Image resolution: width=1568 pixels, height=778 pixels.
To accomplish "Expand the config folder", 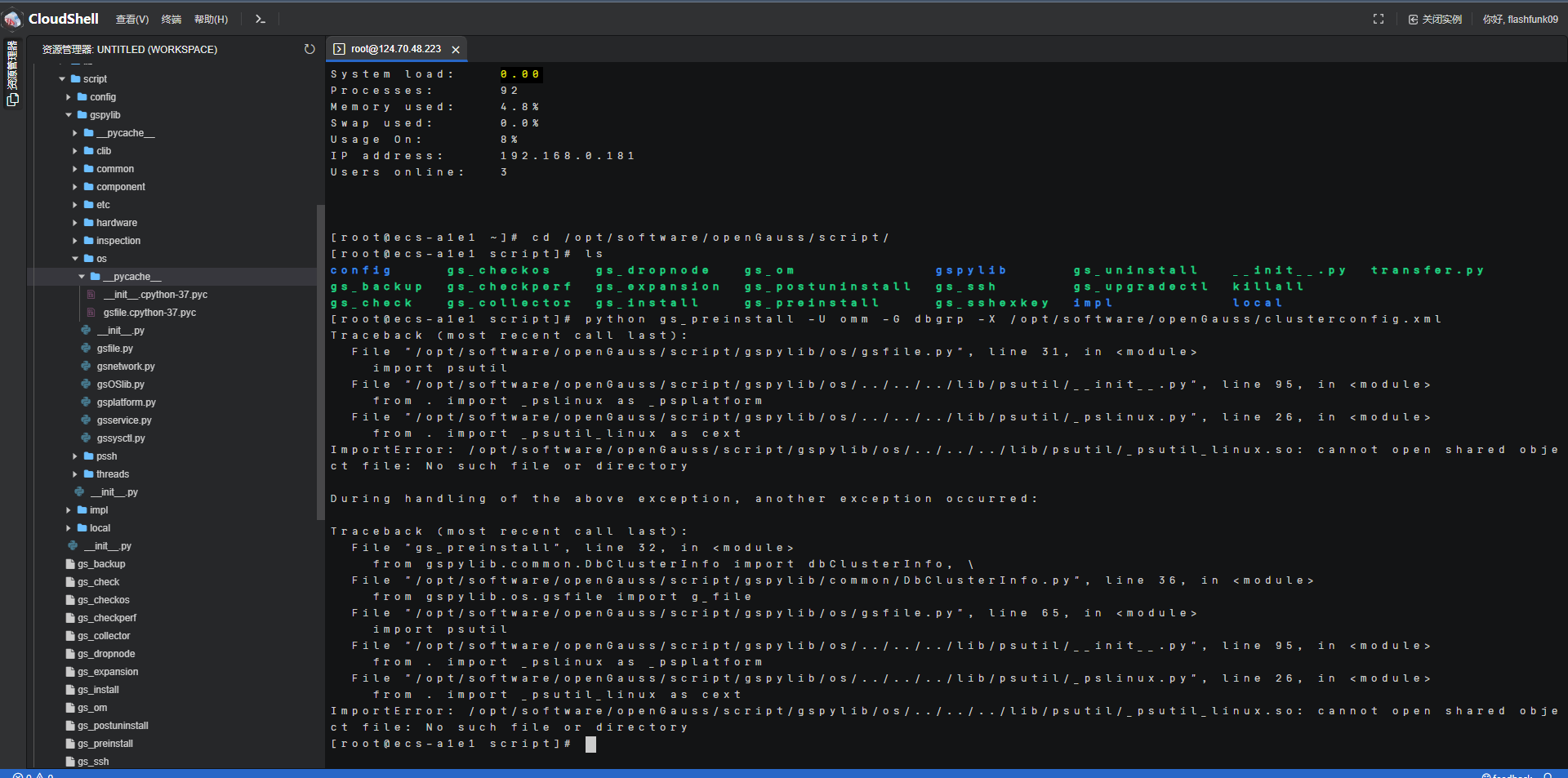I will click(69, 97).
